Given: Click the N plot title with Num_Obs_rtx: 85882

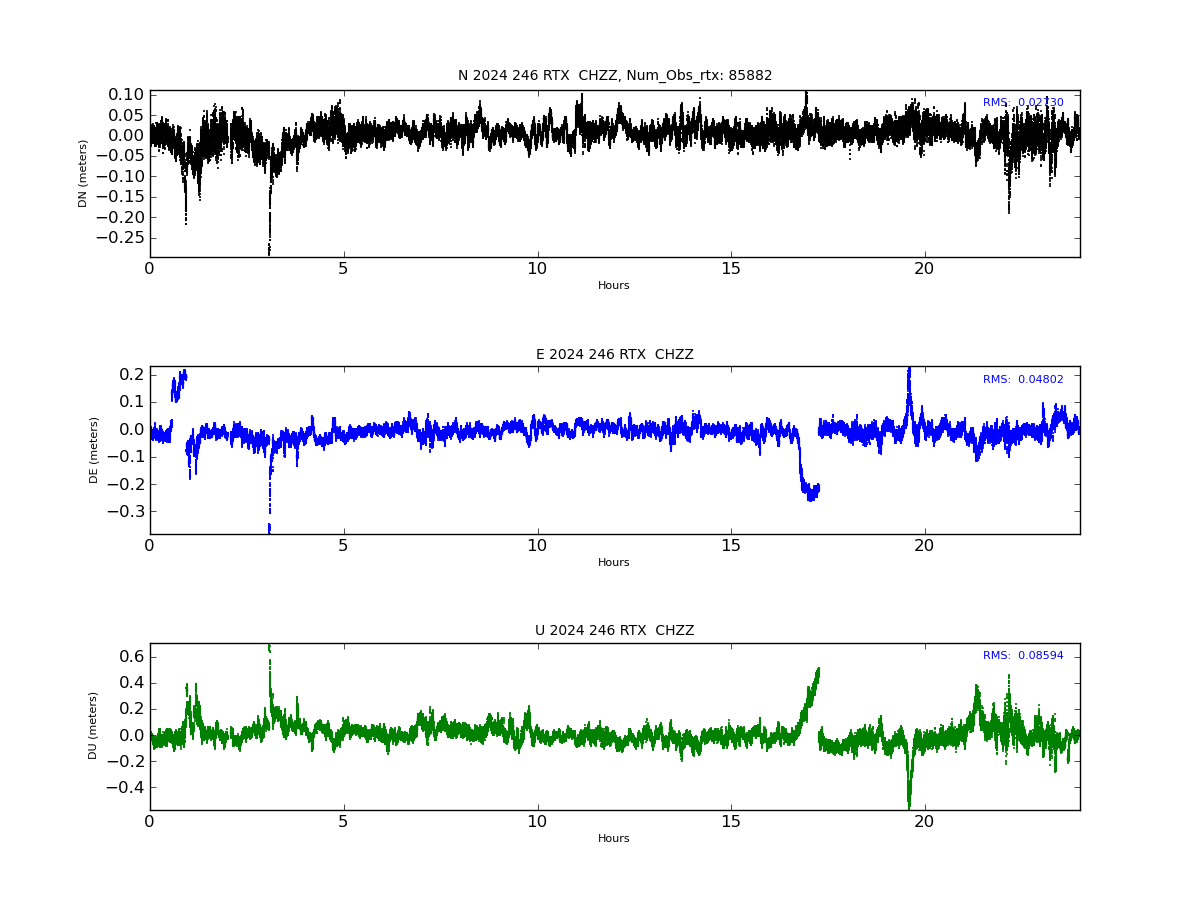Looking at the screenshot, I should click(x=615, y=76).
